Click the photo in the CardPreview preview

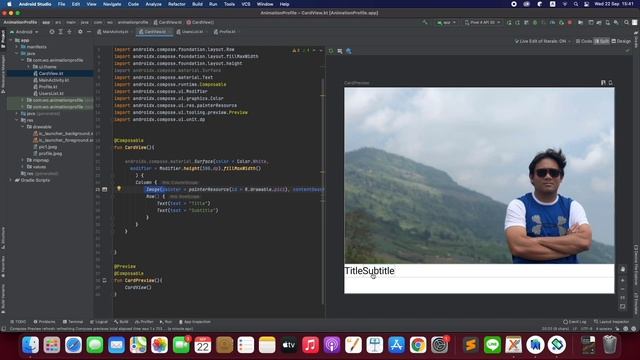pos(479,176)
